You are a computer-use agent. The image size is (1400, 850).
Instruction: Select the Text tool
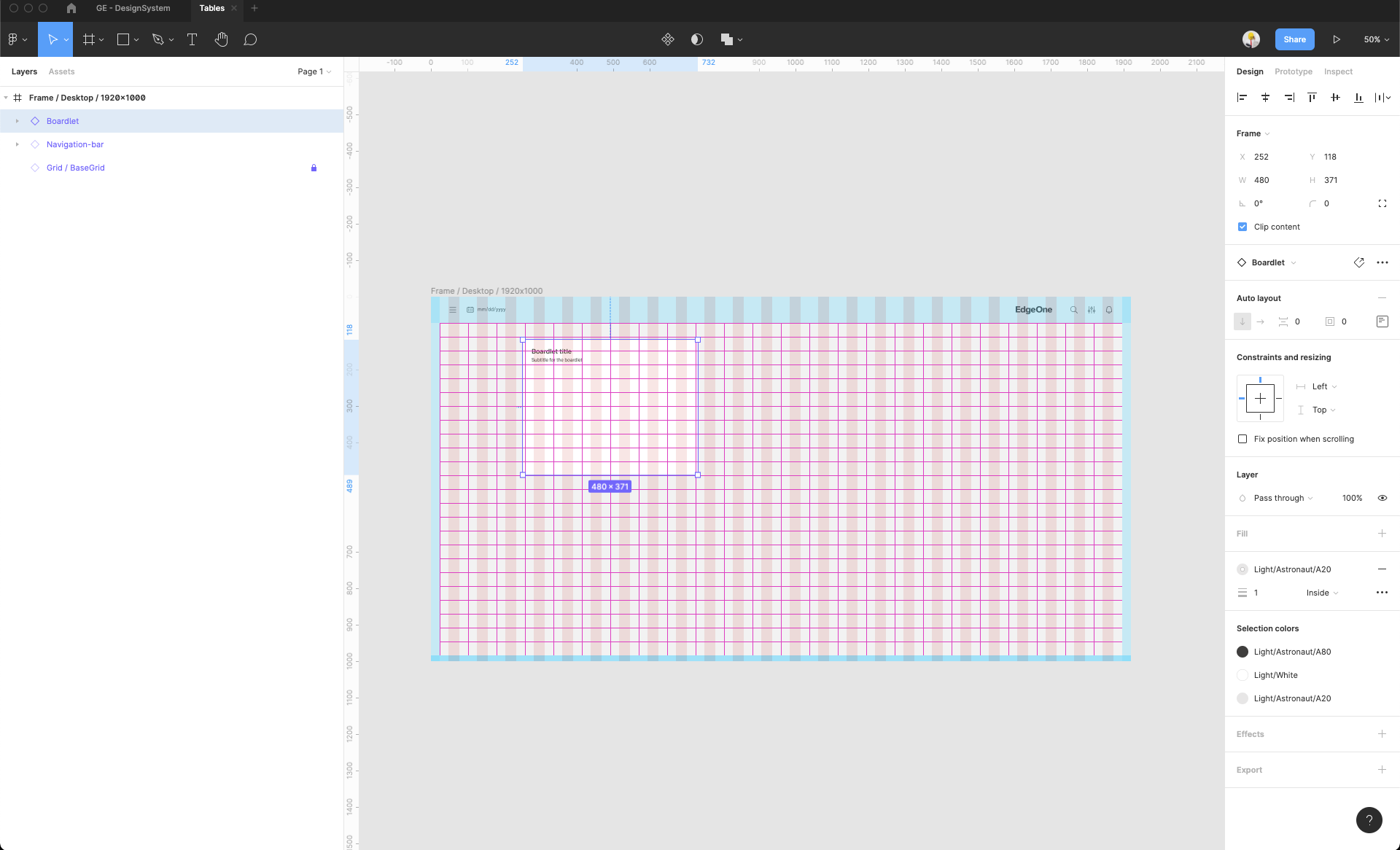pyautogui.click(x=192, y=39)
